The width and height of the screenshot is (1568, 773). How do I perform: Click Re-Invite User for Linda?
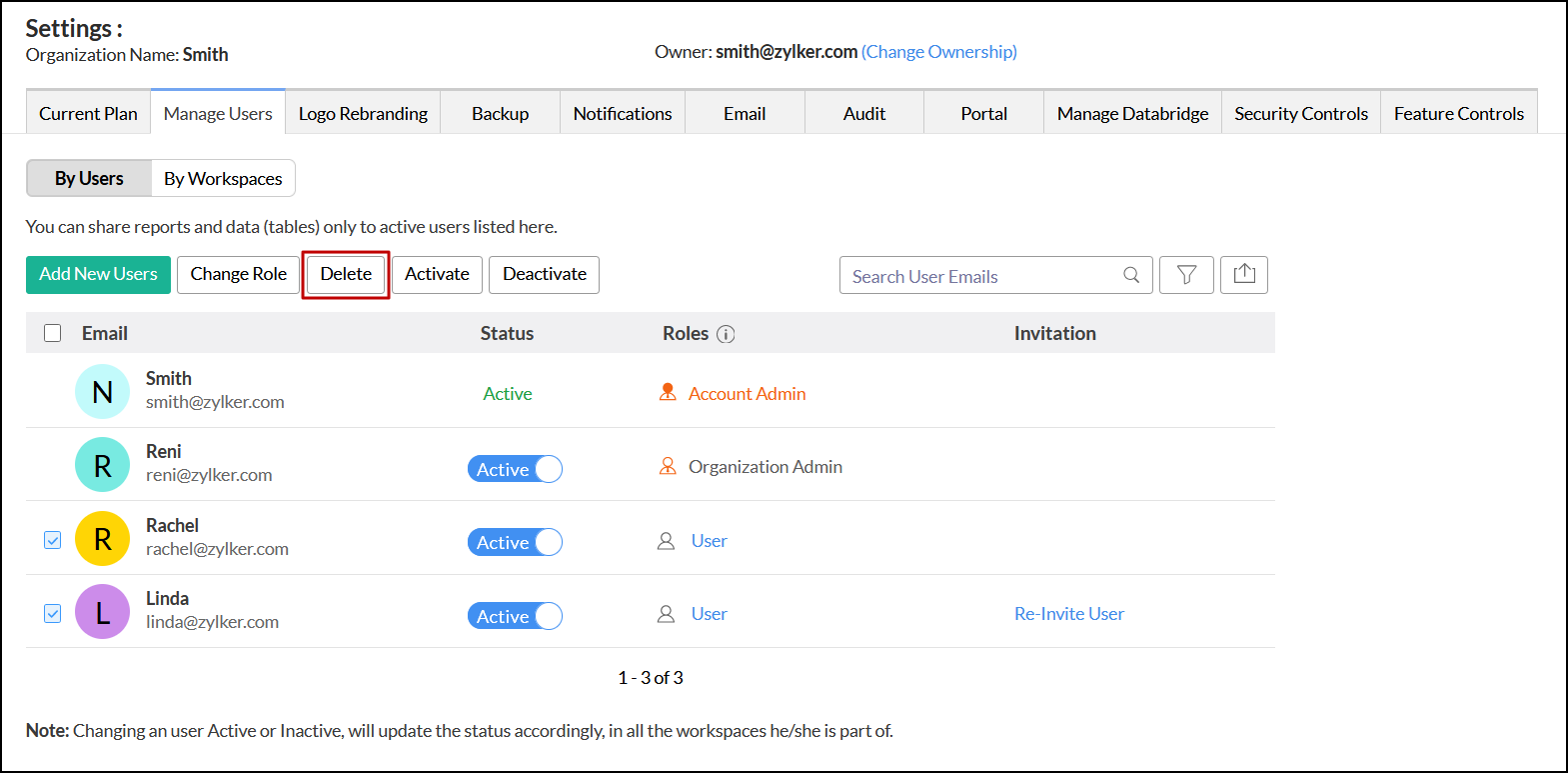point(1068,614)
